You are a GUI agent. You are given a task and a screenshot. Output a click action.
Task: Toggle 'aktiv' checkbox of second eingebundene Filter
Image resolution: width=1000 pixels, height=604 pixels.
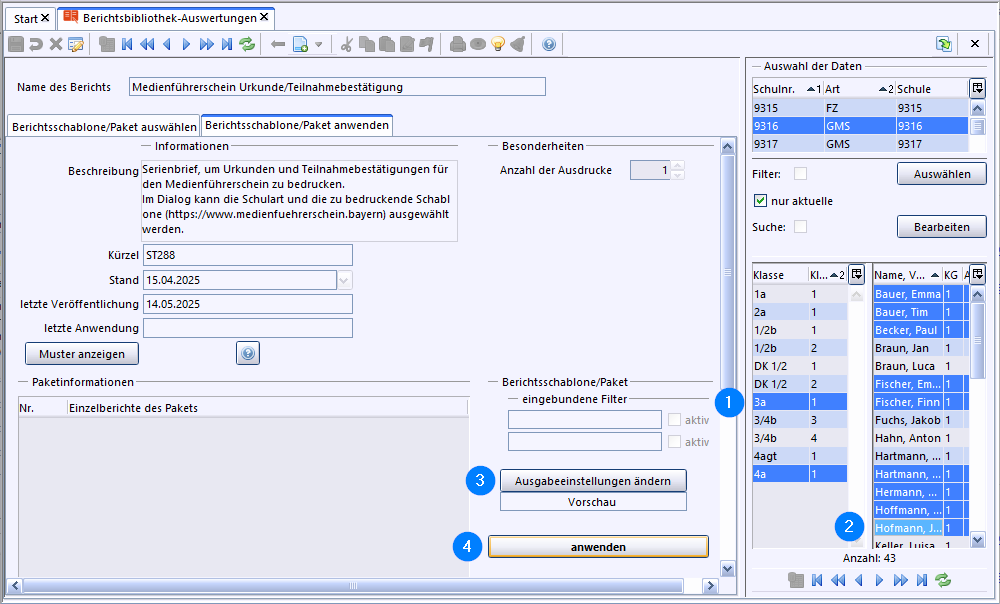click(674, 441)
